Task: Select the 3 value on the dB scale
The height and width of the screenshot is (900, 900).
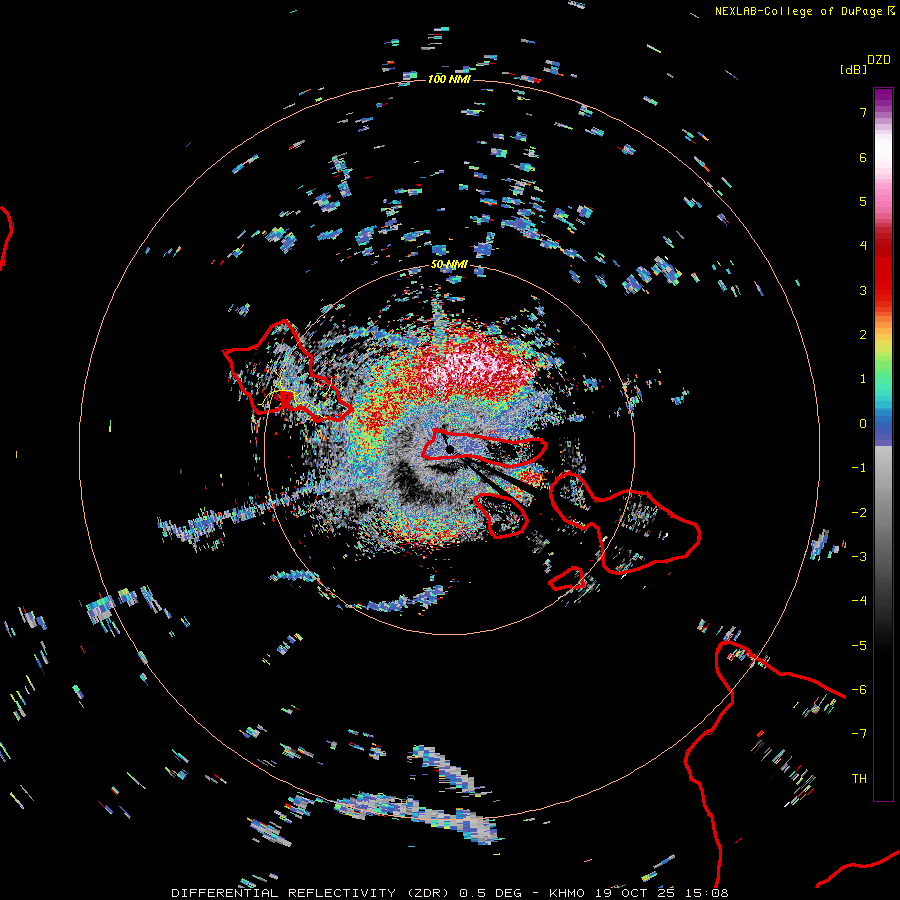Action: pos(863,290)
